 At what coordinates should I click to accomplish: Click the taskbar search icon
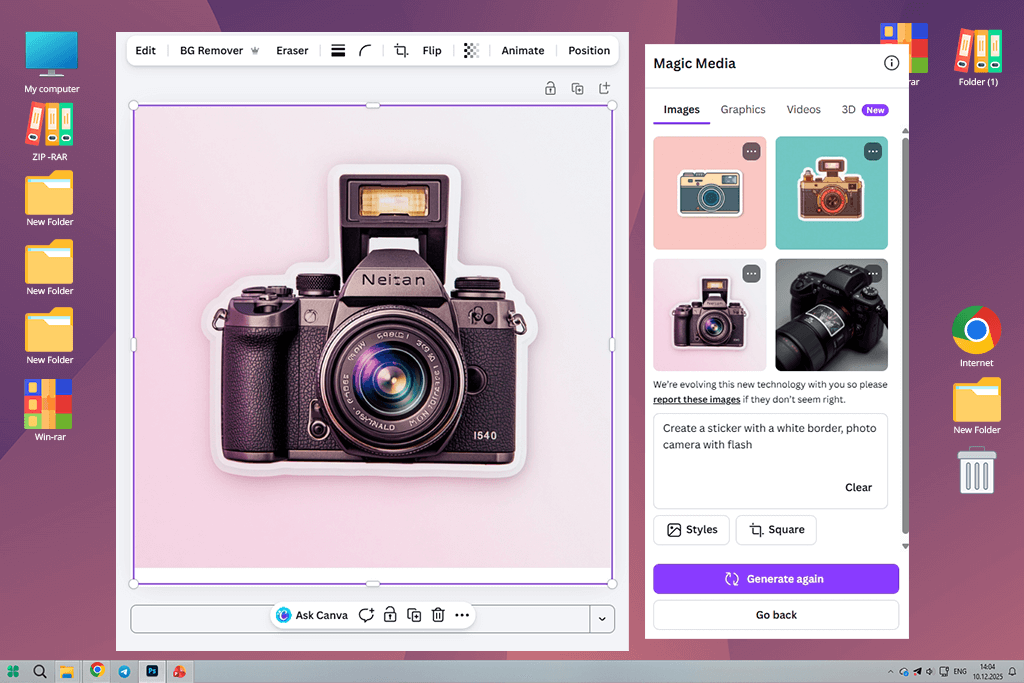click(40, 671)
